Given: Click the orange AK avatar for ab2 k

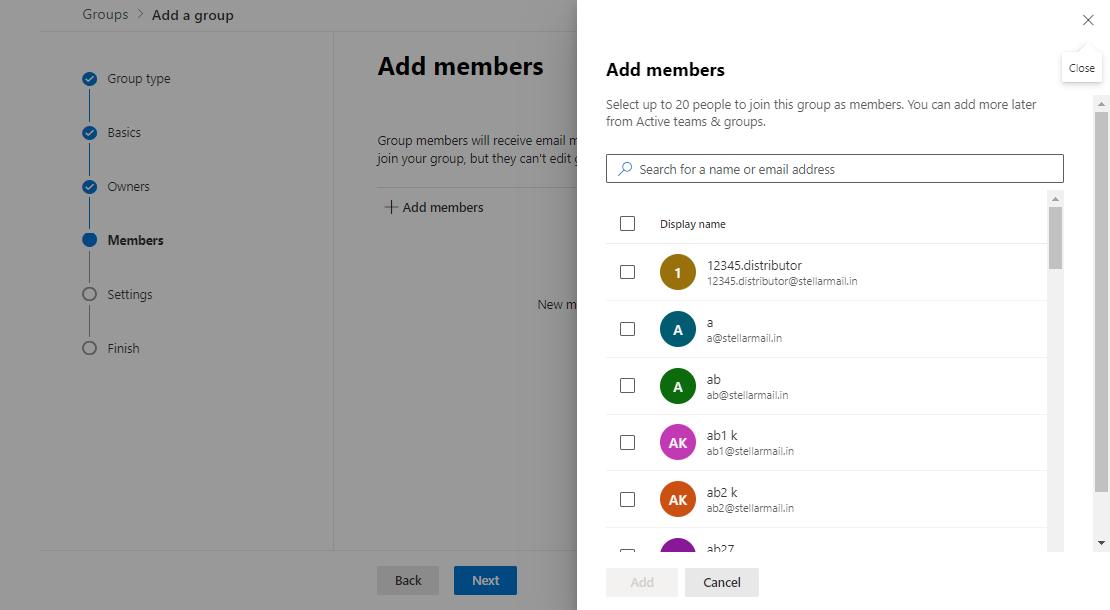Looking at the screenshot, I should click(677, 500).
